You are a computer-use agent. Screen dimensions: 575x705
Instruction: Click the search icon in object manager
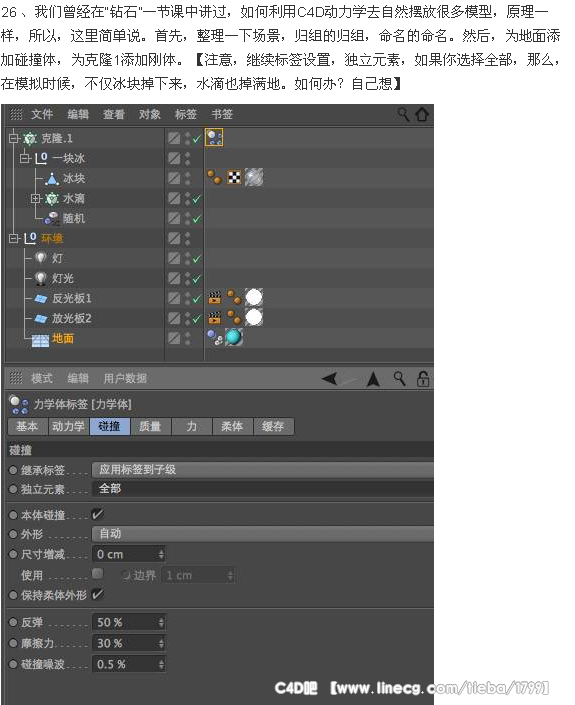click(x=403, y=115)
